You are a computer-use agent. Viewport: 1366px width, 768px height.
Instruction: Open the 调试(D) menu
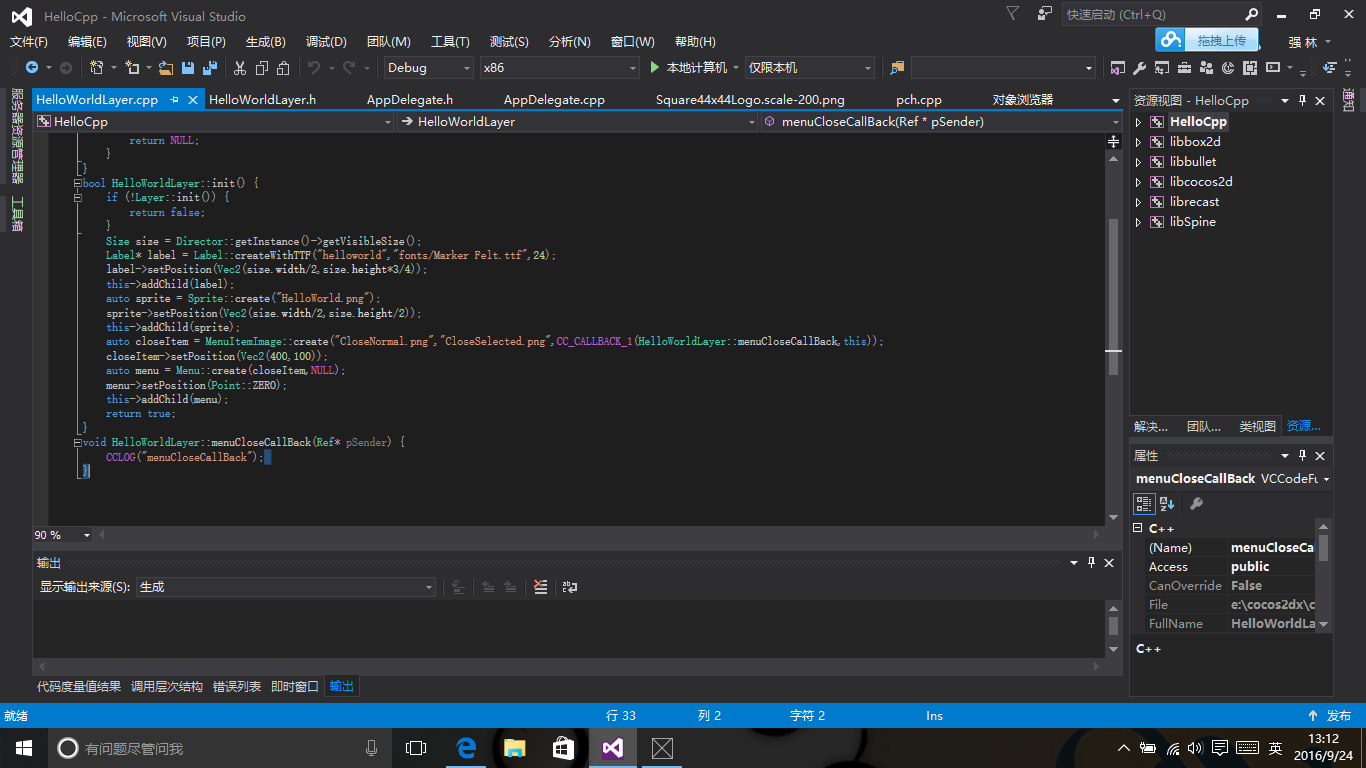coord(326,42)
